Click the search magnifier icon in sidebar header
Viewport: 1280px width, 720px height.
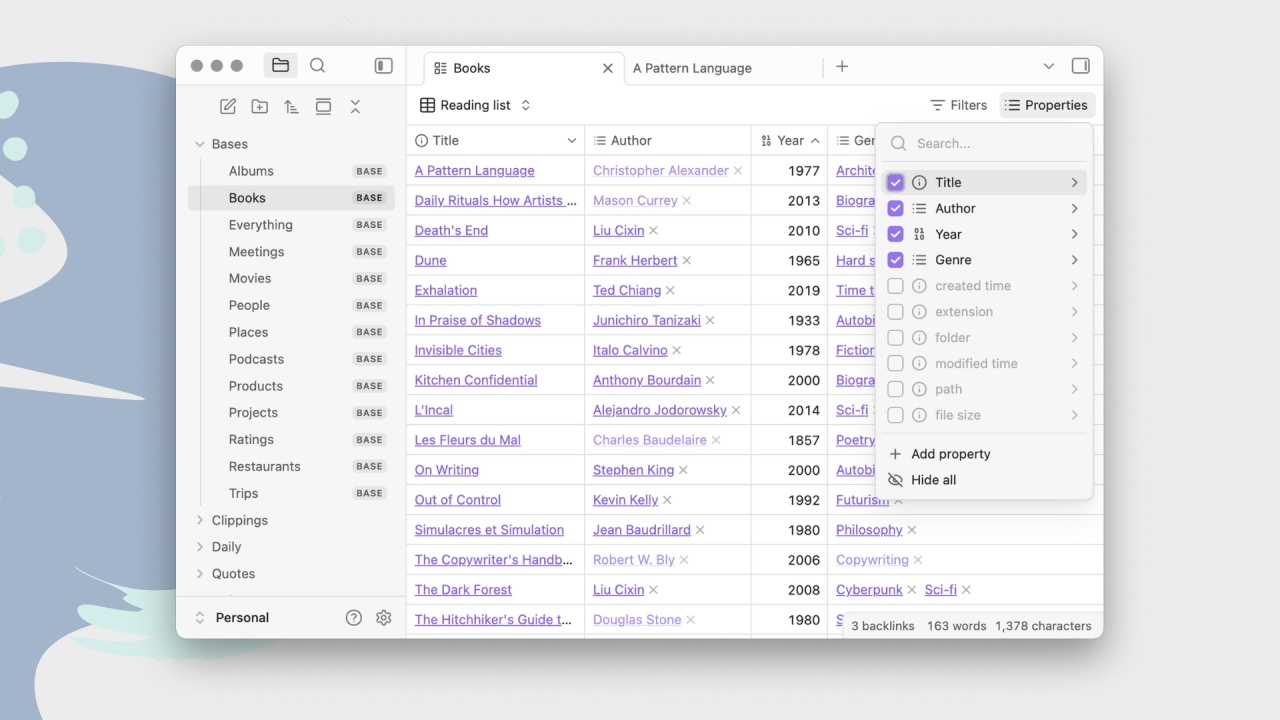tap(318, 65)
